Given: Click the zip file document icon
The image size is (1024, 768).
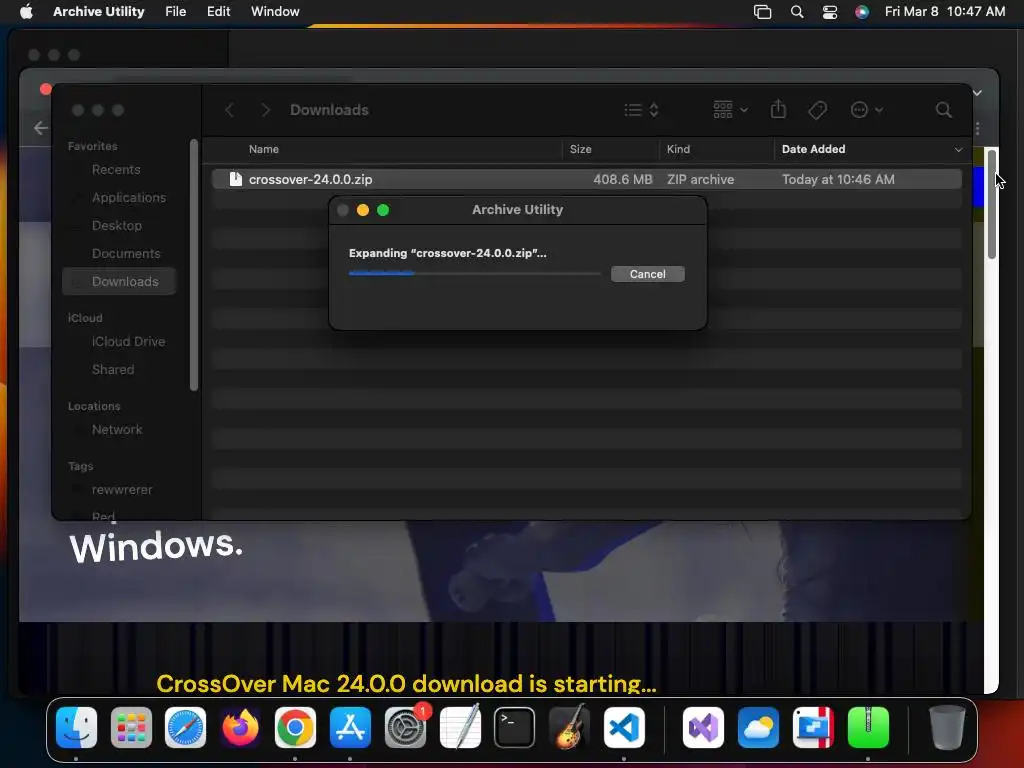Looking at the screenshot, I should click(x=235, y=179).
